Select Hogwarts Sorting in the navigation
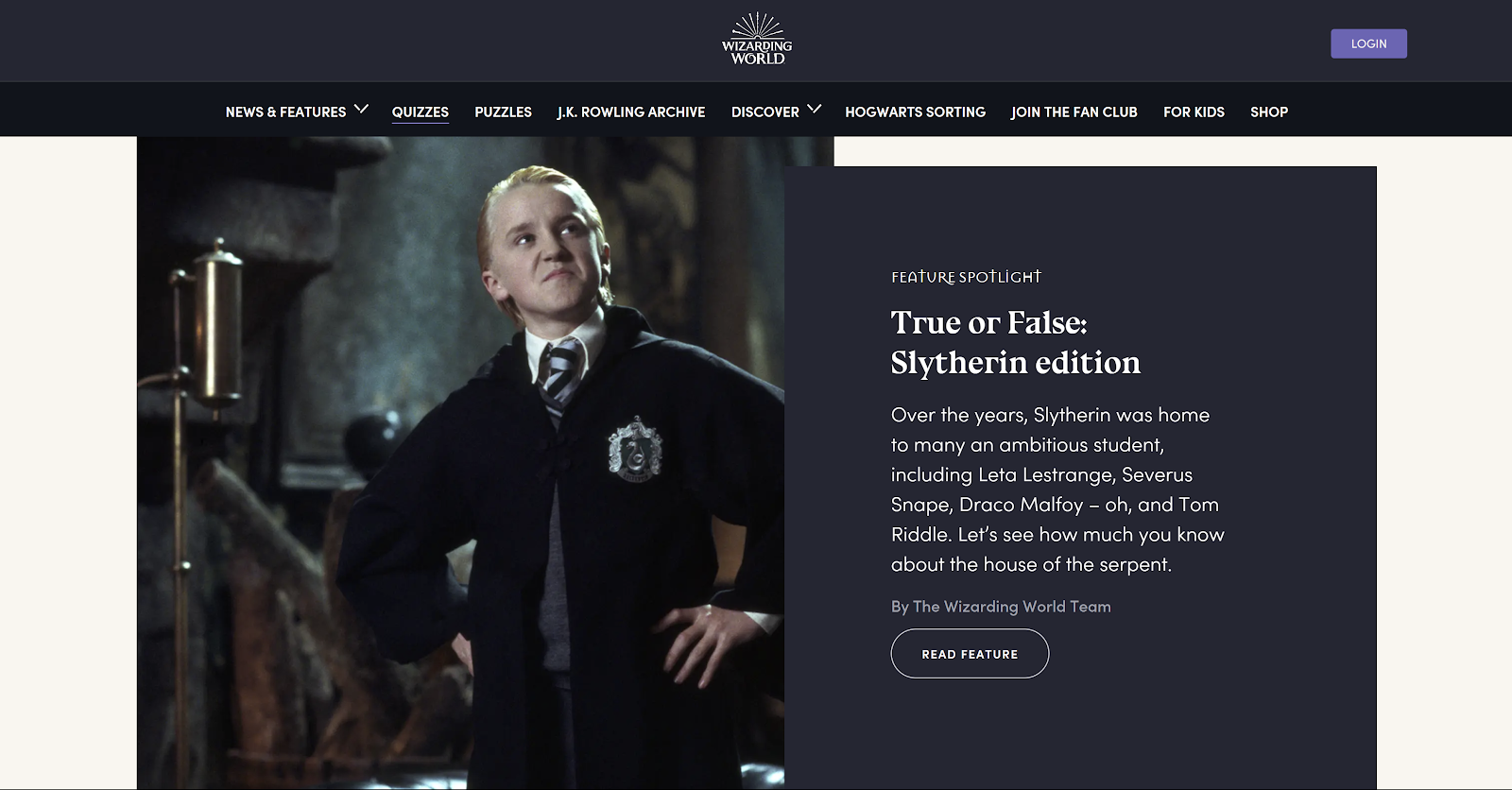This screenshot has width=1512, height=790. (915, 112)
